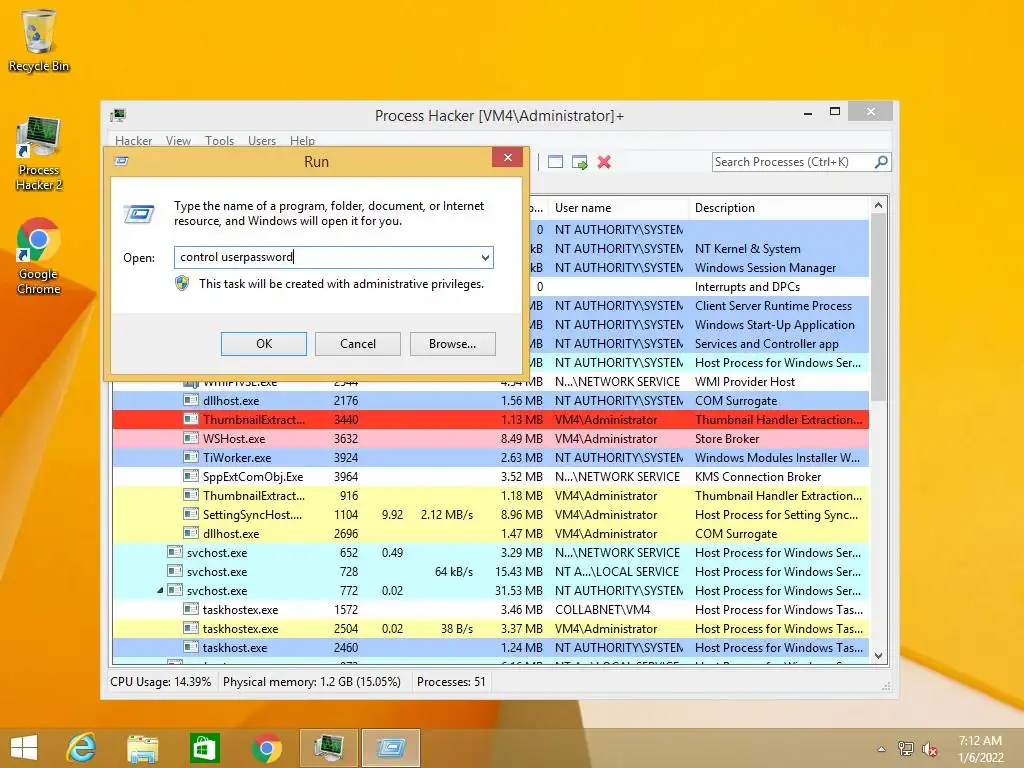1024x768 pixels.
Task: Click the dllhost.exe icon for PID 2176
Action: tap(191, 400)
